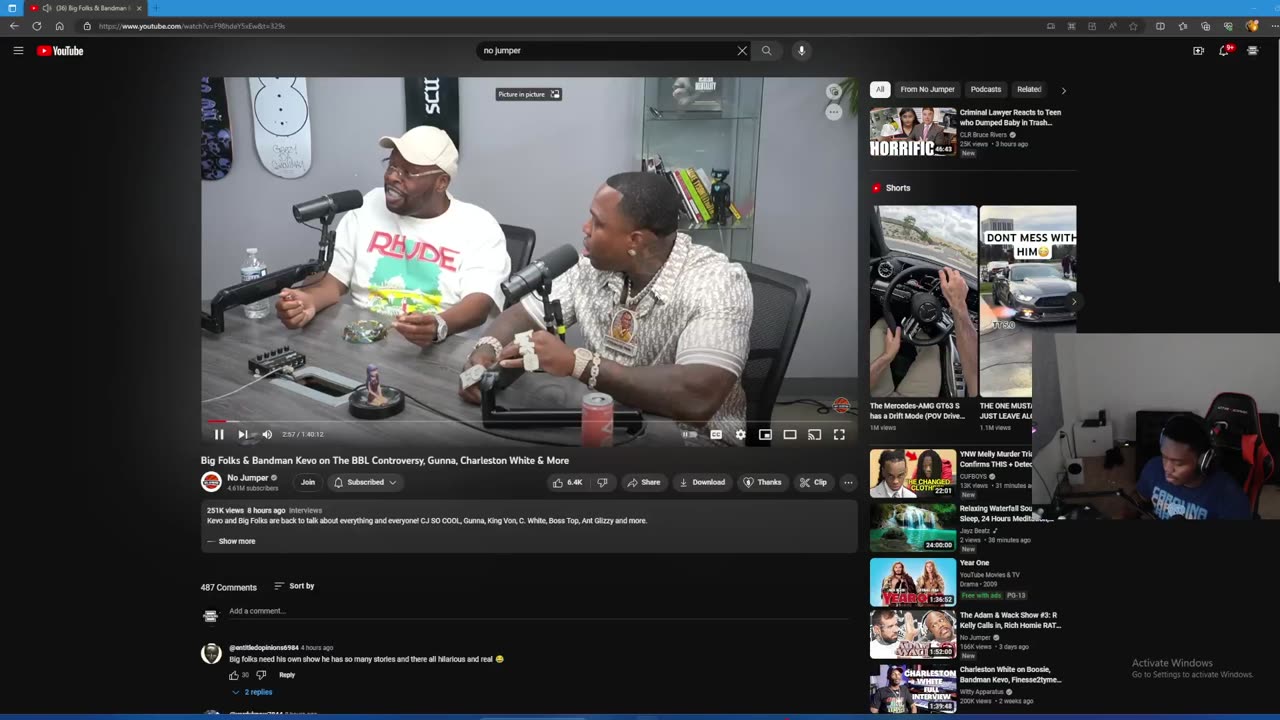Enter full screen mode
The width and height of the screenshot is (1280, 720).
pyautogui.click(x=839, y=434)
